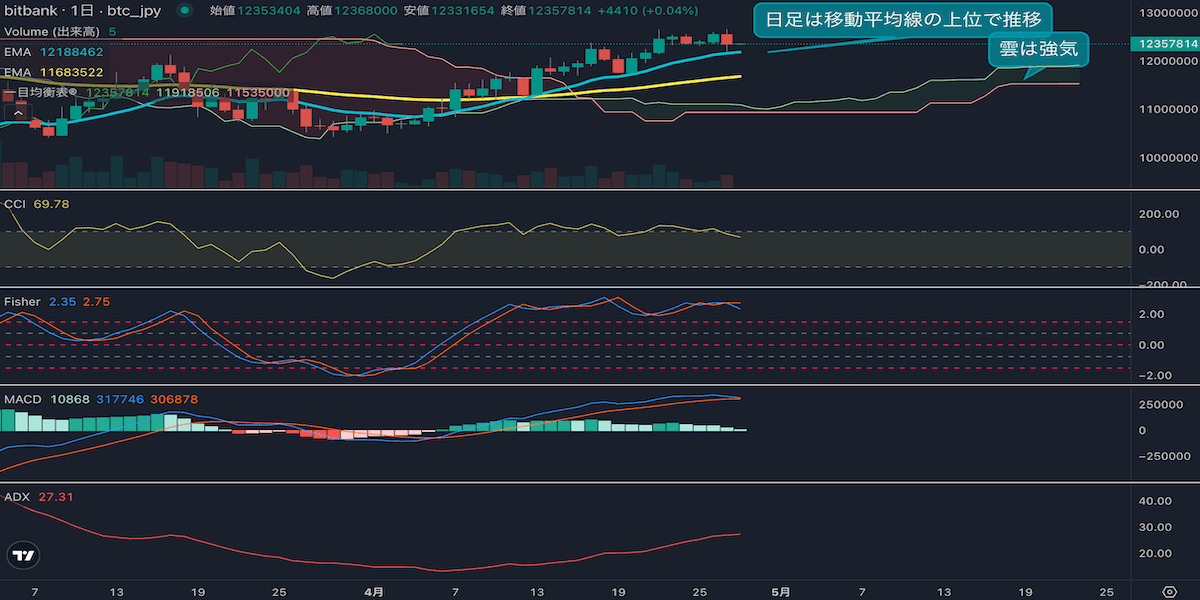Click the 日足は移動平均線の上位で推移 callout

pos(903,19)
